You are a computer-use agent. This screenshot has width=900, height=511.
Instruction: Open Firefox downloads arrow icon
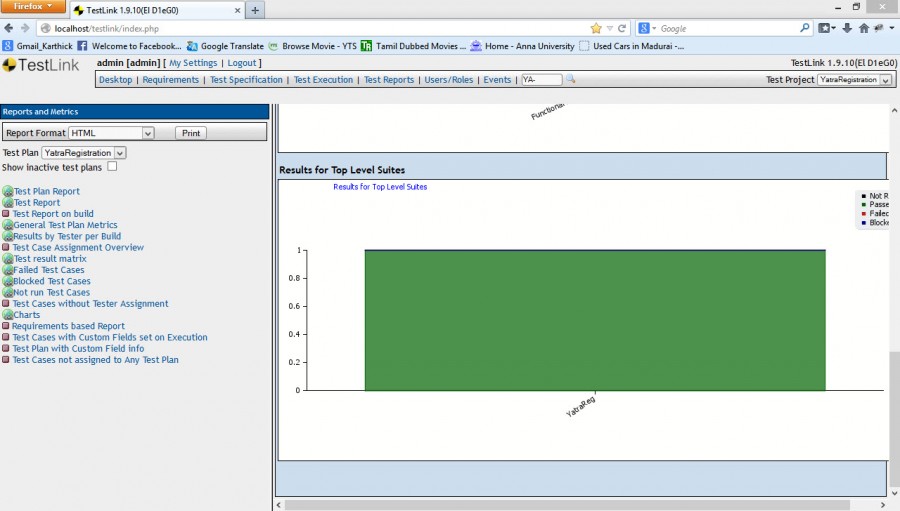(847, 28)
